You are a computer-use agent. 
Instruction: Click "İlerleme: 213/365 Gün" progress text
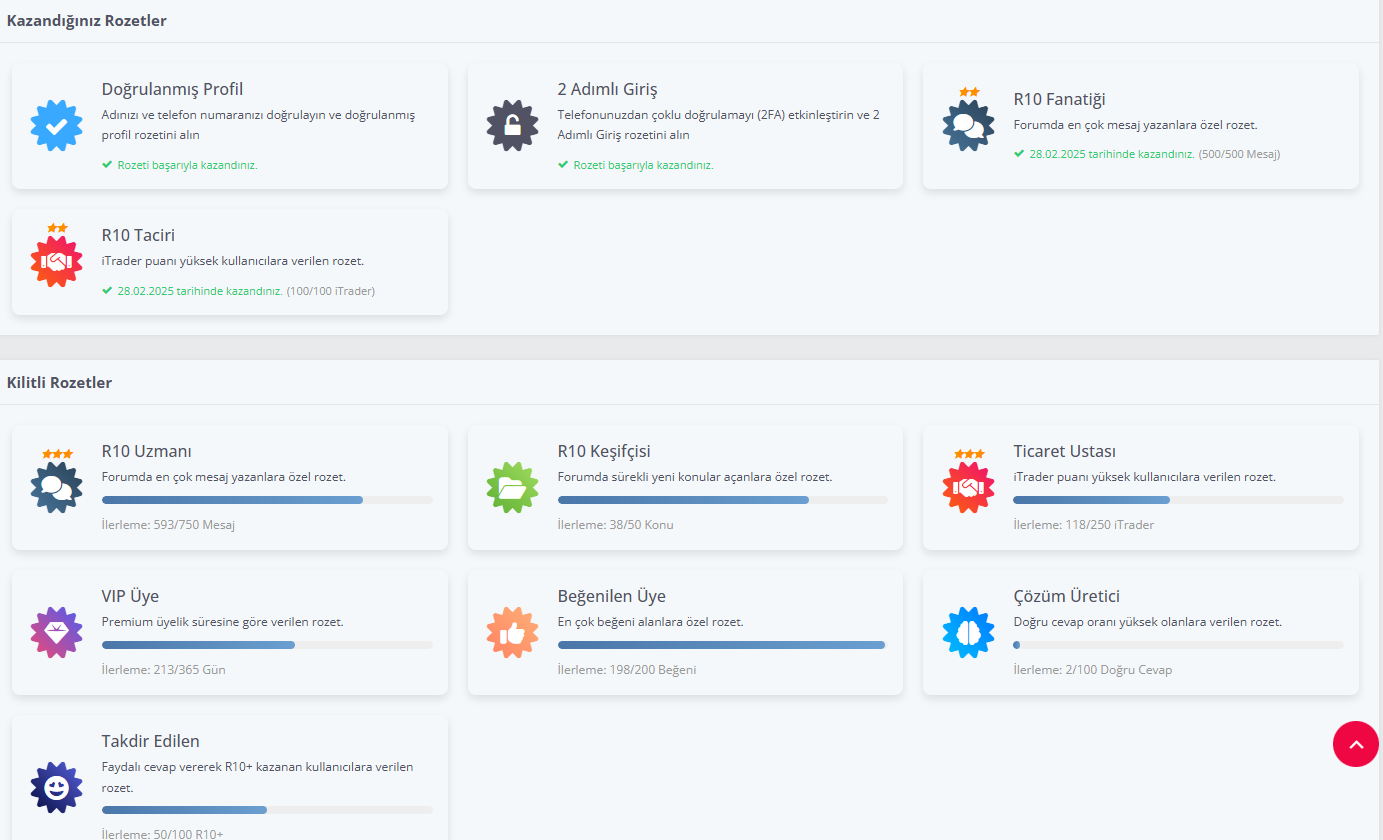tap(164, 670)
